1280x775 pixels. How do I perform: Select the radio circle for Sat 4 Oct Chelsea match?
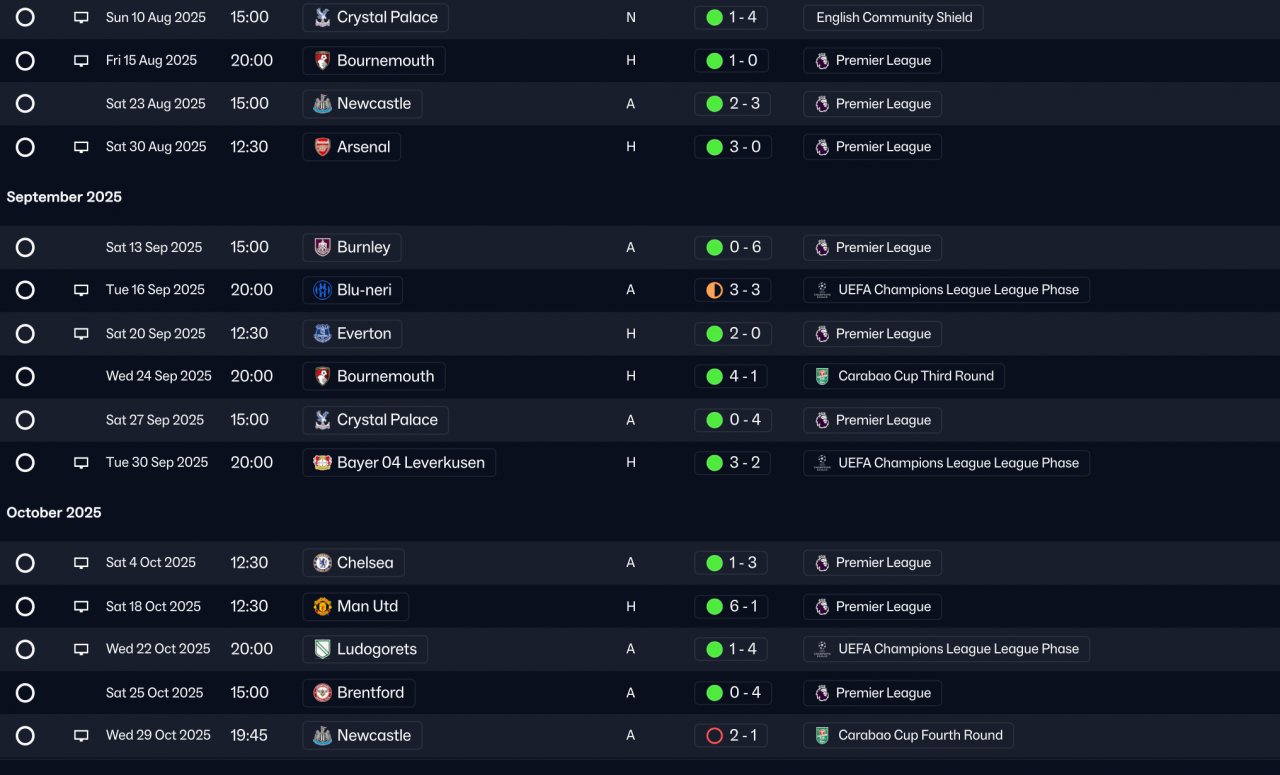coord(25,563)
